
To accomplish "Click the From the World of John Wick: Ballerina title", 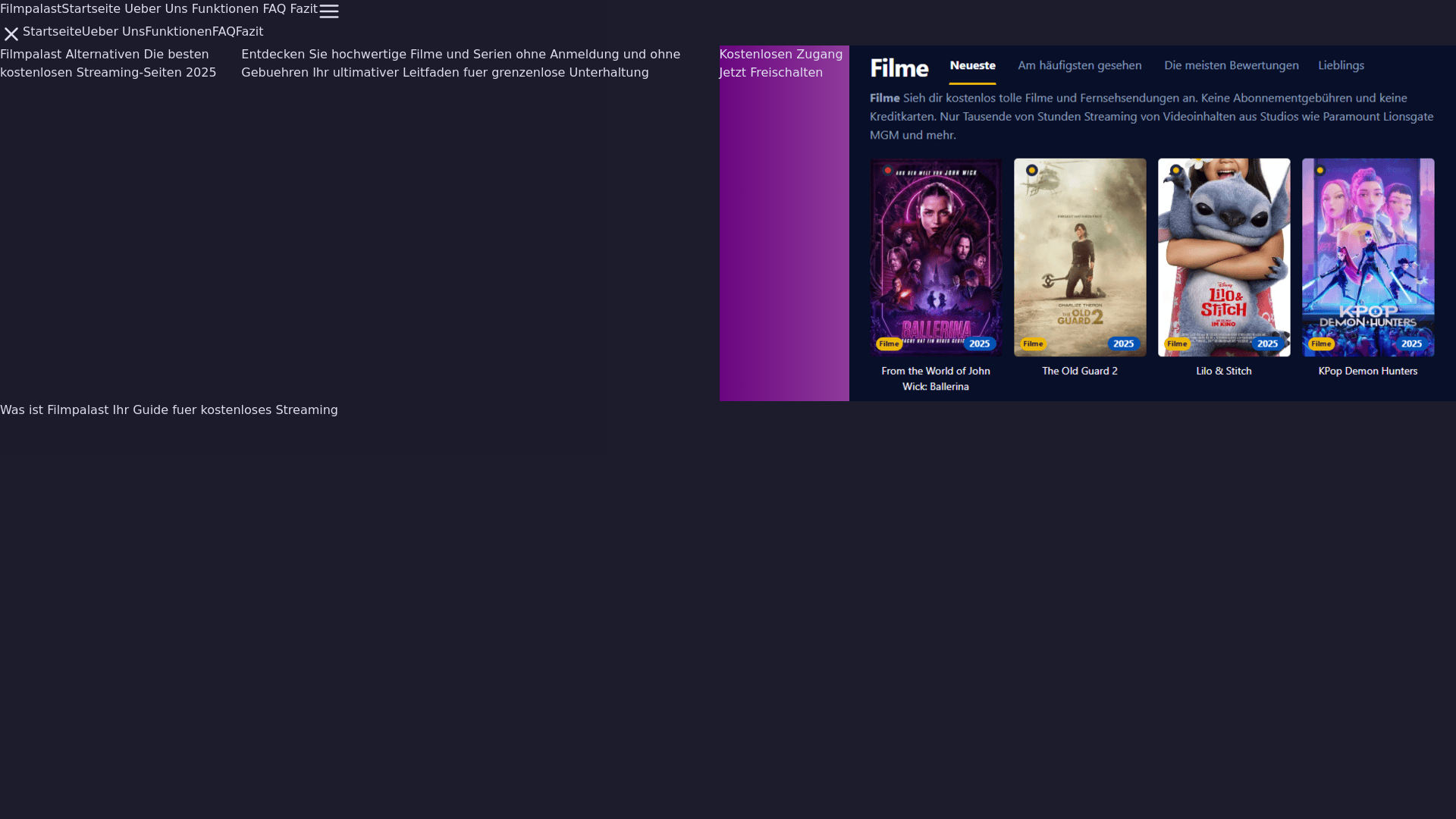I will pyautogui.click(x=936, y=379).
